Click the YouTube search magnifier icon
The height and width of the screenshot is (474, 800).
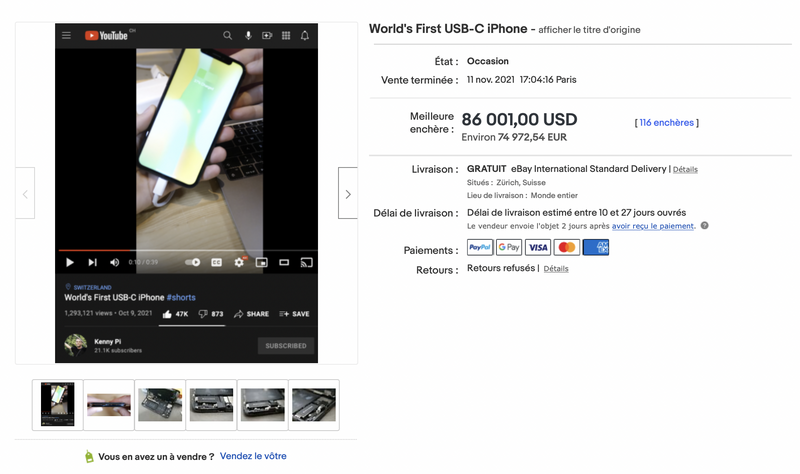tap(228, 35)
